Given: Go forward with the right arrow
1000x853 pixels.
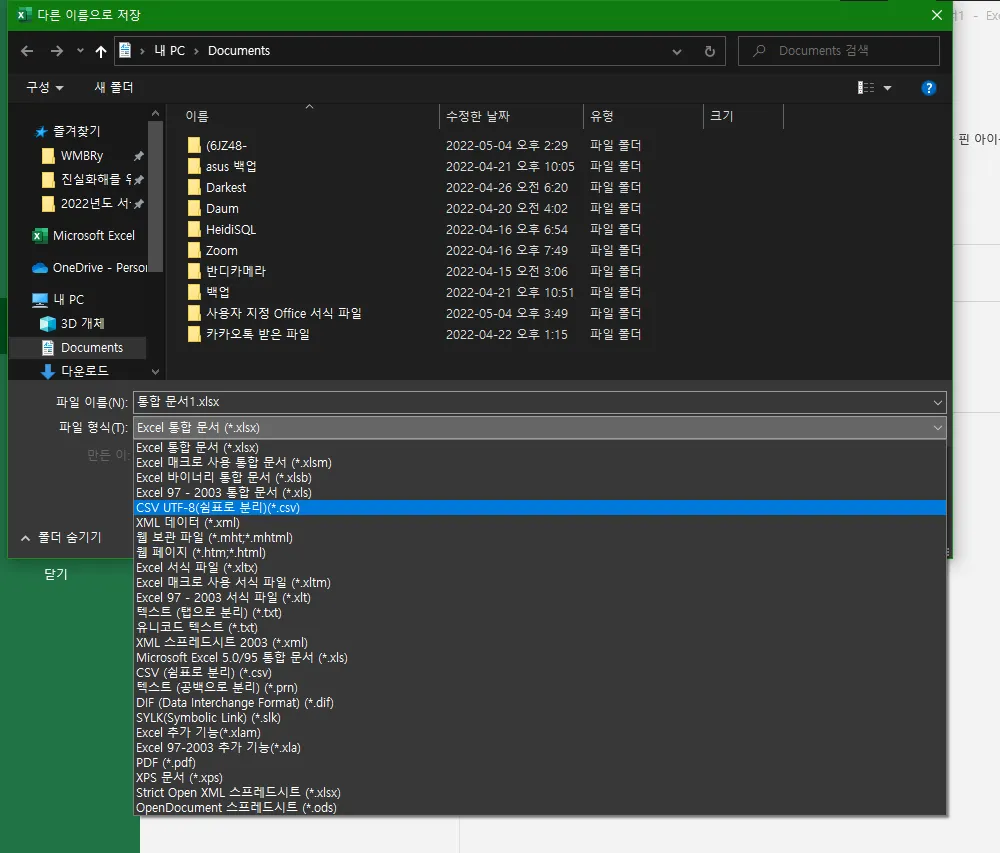Looking at the screenshot, I should [57, 51].
